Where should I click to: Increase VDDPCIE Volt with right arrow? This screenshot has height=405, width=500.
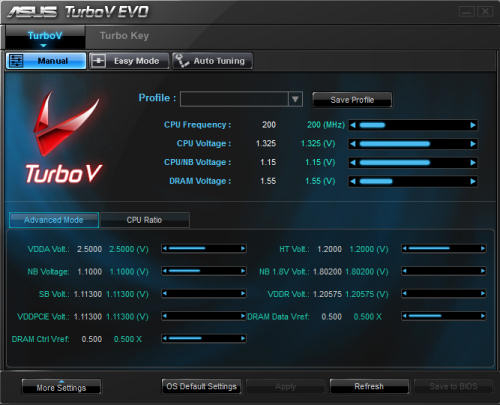coord(243,316)
